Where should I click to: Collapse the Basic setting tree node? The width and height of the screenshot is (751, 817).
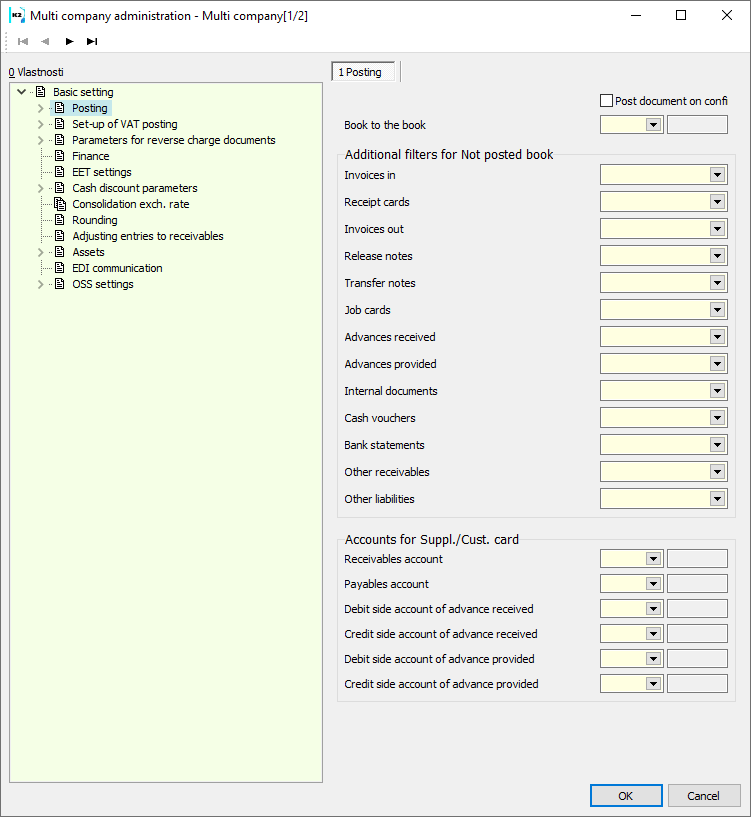(22, 92)
